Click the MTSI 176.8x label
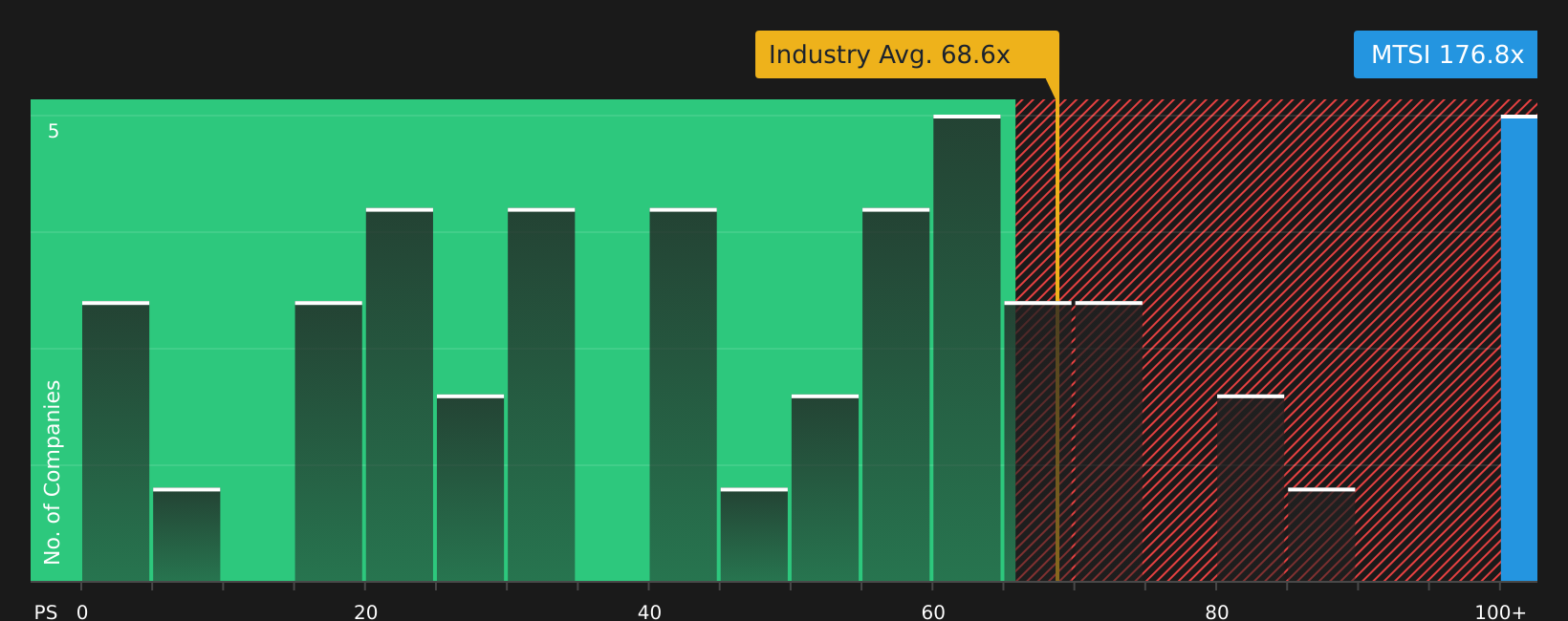Viewport: 1568px width, 621px height. coord(1446,54)
